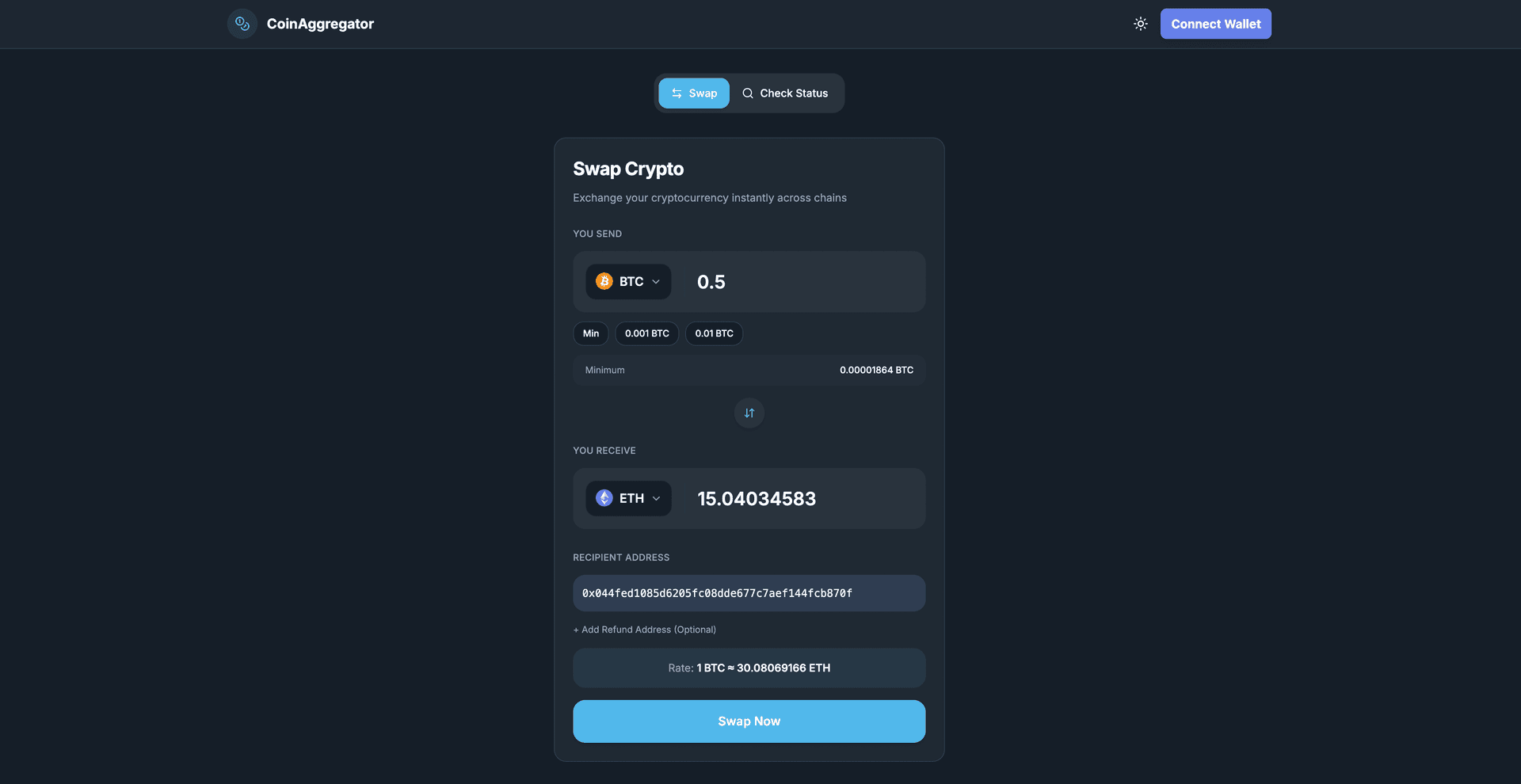Click the Connect Wallet button

[x=1215, y=24]
